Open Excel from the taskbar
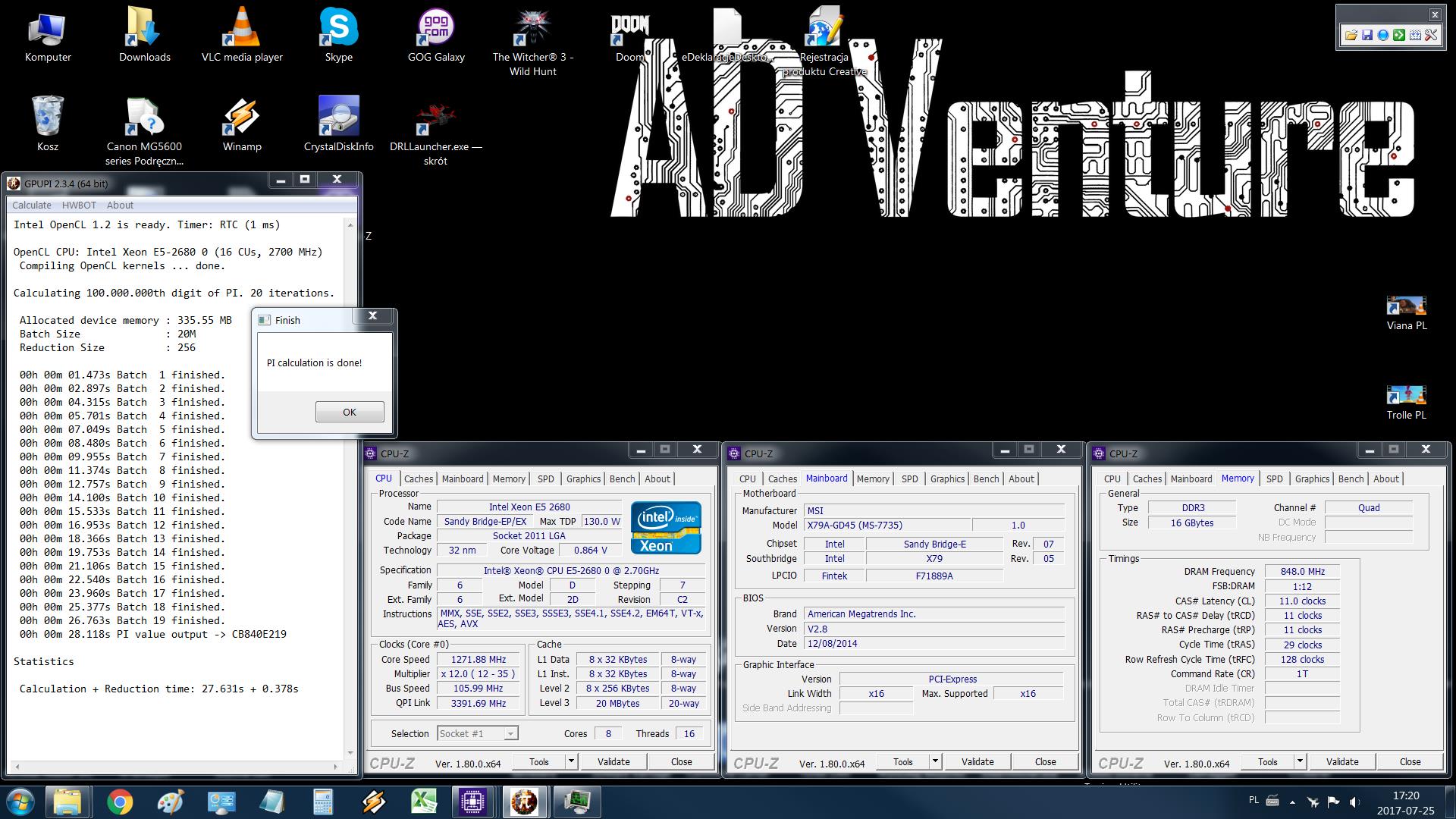 click(424, 802)
